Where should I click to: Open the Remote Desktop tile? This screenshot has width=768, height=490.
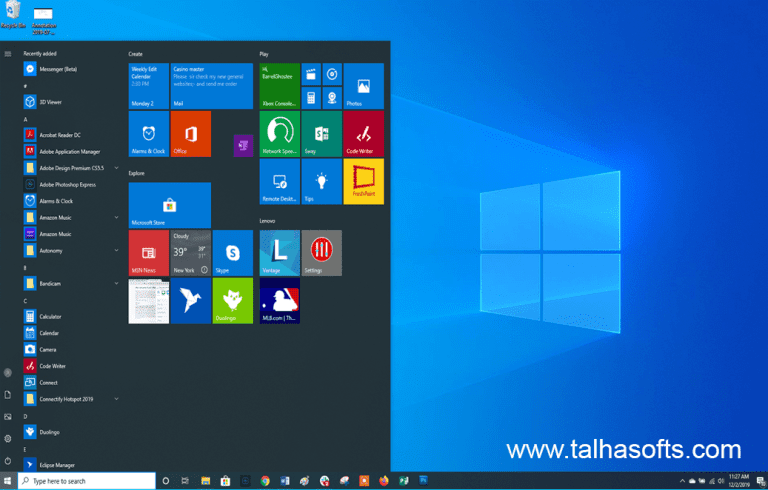[x=280, y=181]
